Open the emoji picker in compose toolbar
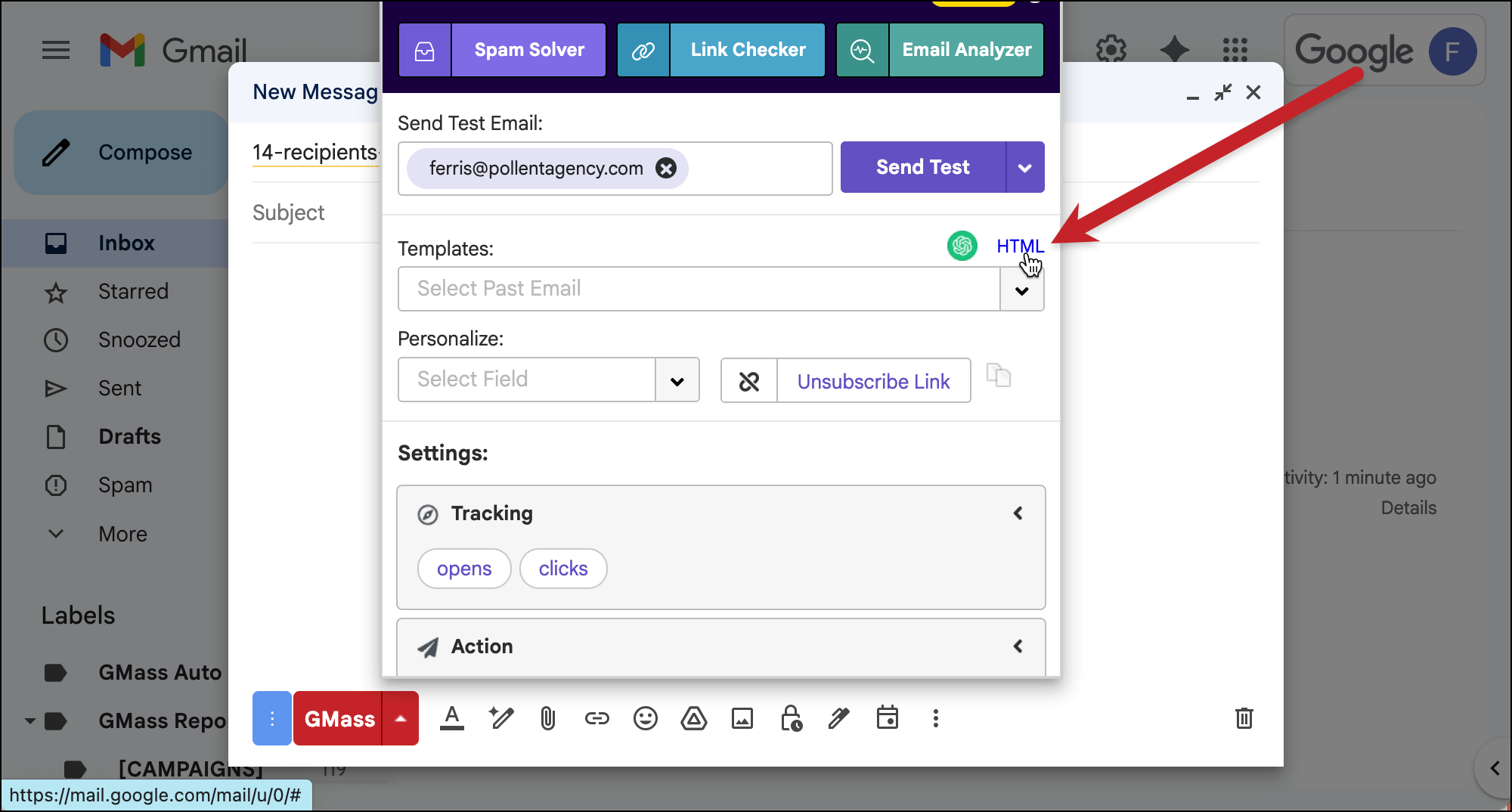The height and width of the screenshot is (812, 1512). coord(645,718)
